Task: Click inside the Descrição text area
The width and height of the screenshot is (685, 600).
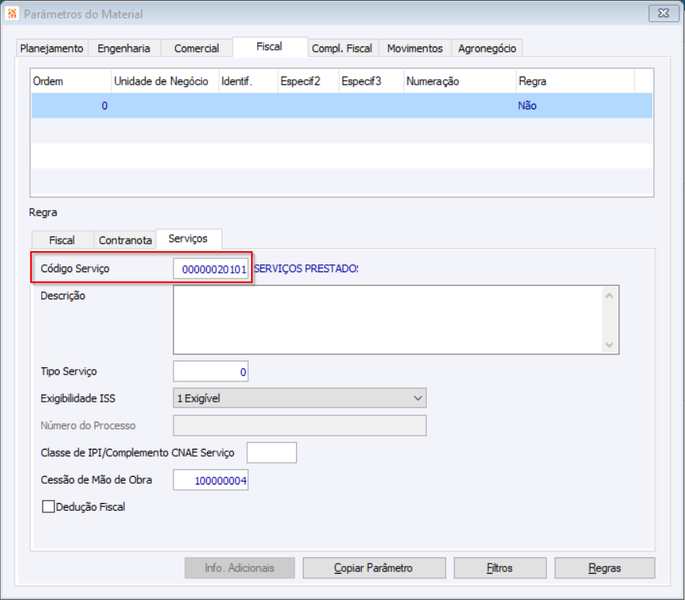Action: click(x=387, y=320)
